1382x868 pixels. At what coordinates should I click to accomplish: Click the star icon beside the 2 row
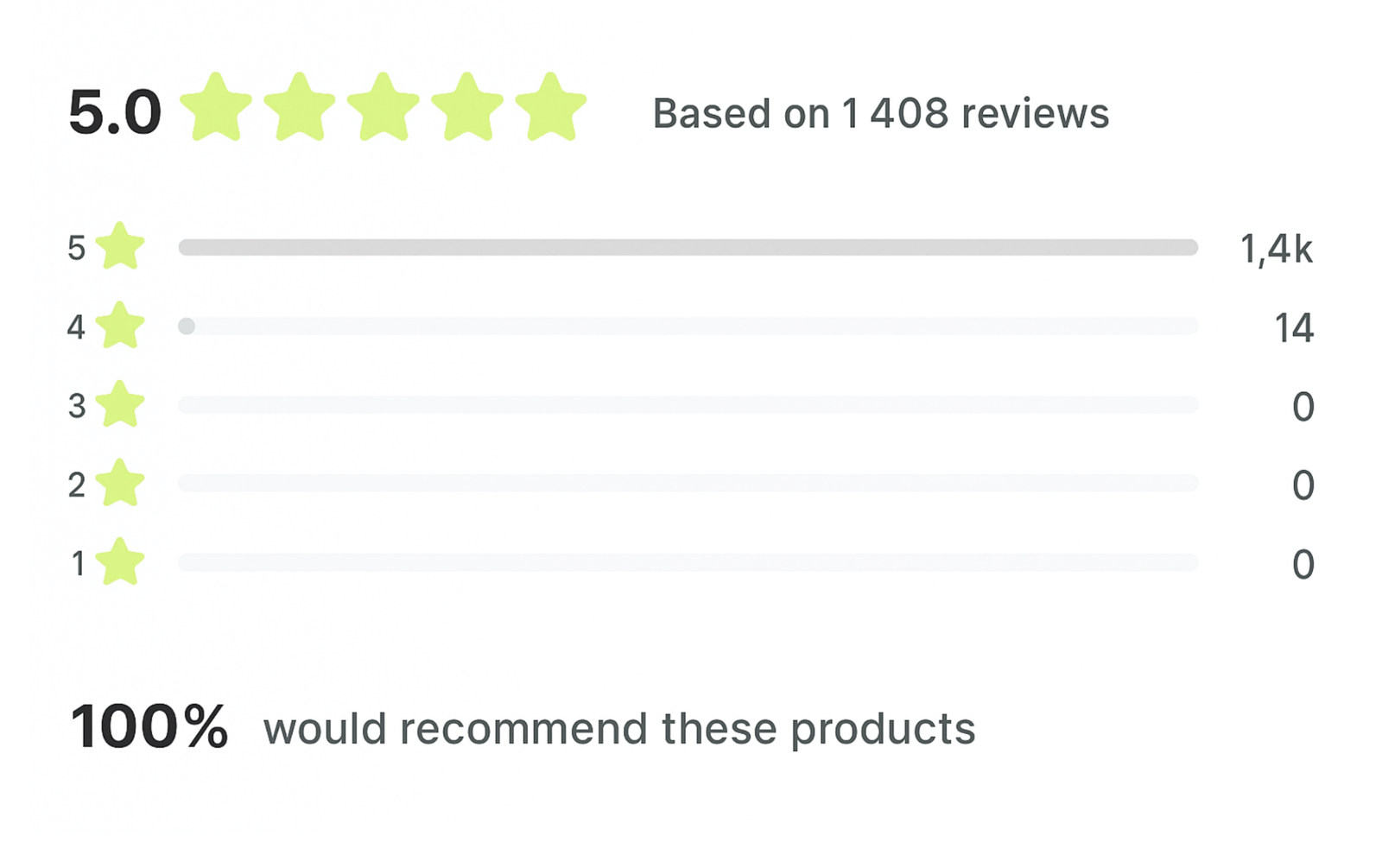coord(120,483)
